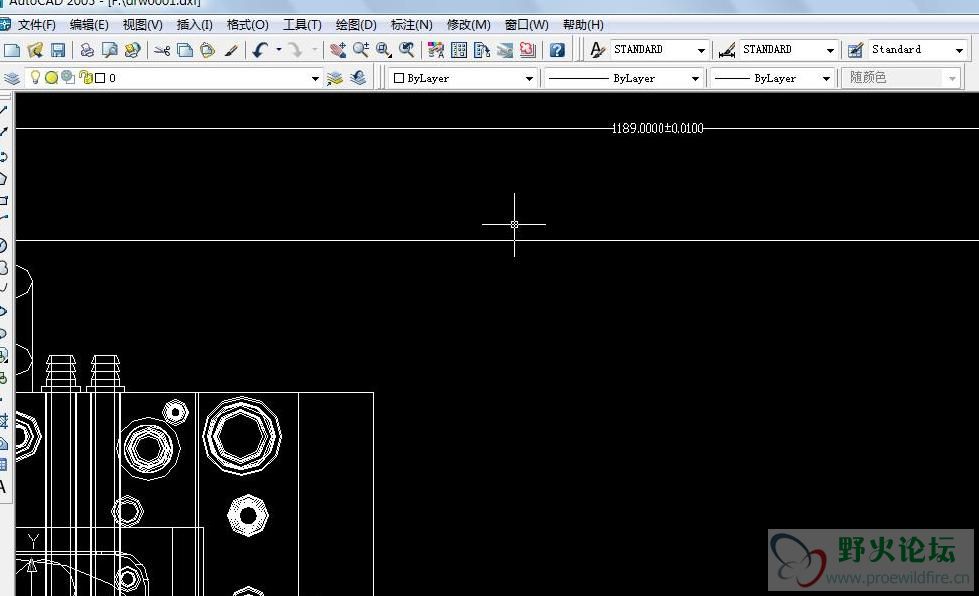Click the Publish icon in the toolbar
This screenshot has width=979, height=596.
tap(132, 50)
